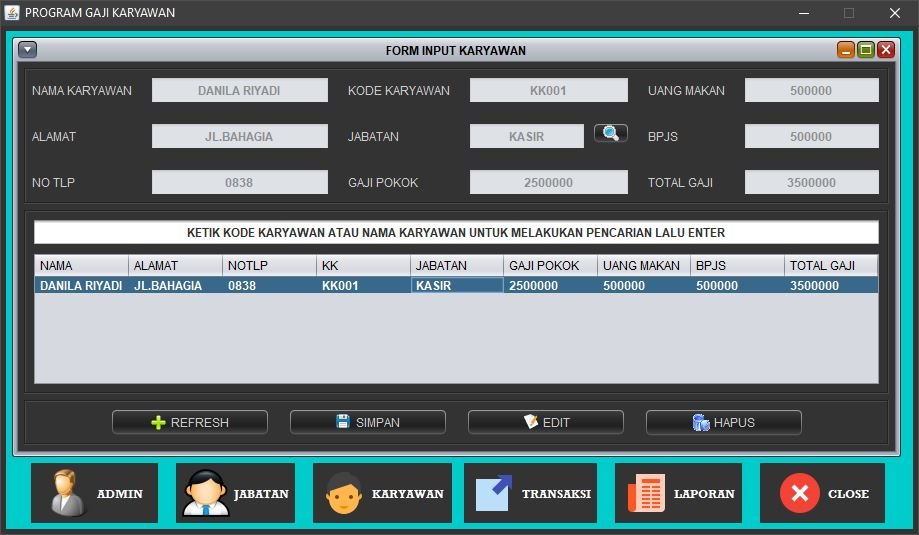The height and width of the screenshot is (535, 919).
Task: Delete the record with Hapus
Action: point(723,422)
